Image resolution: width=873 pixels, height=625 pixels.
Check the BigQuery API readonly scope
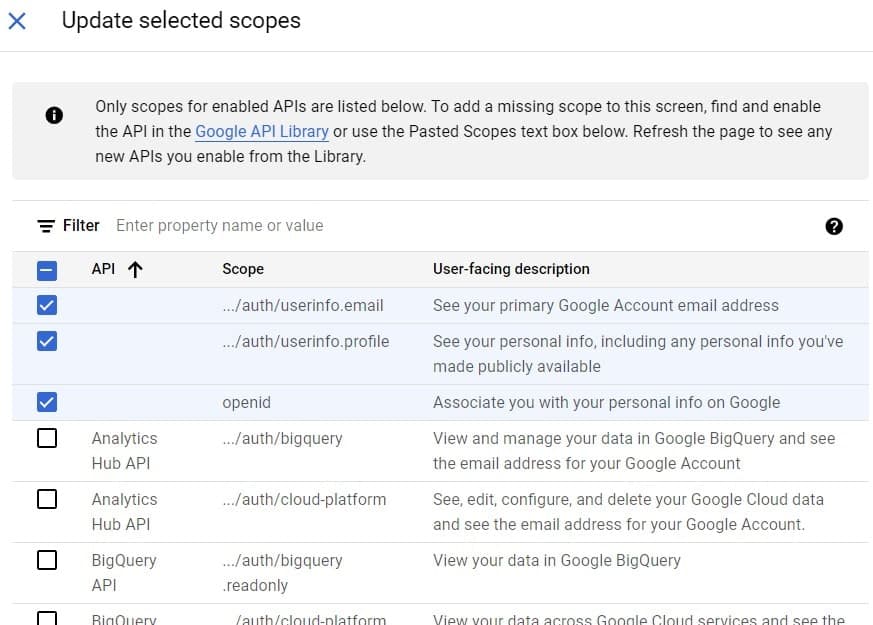point(46,560)
